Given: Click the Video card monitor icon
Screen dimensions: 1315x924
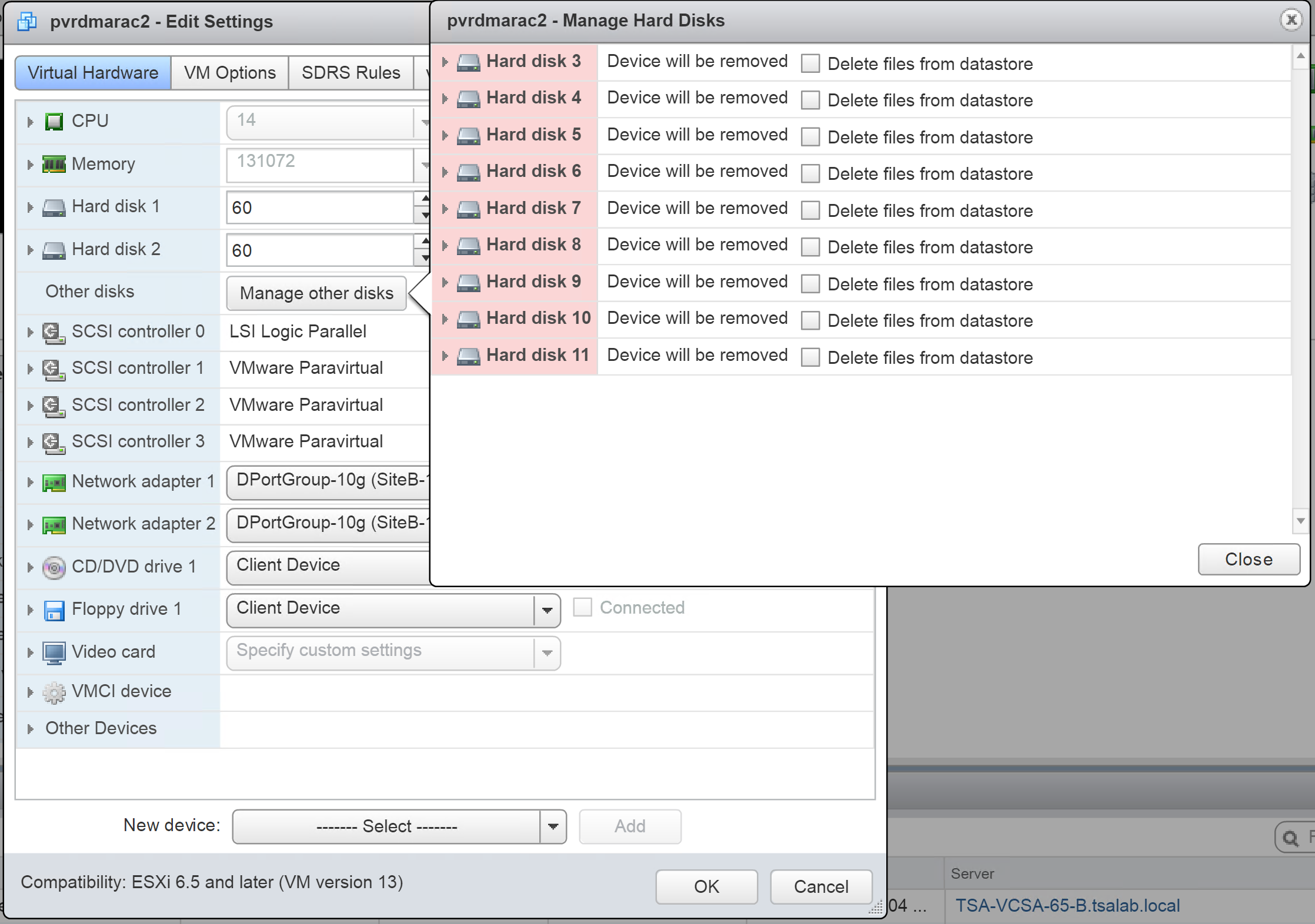Looking at the screenshot, I should tap(54, 652).
